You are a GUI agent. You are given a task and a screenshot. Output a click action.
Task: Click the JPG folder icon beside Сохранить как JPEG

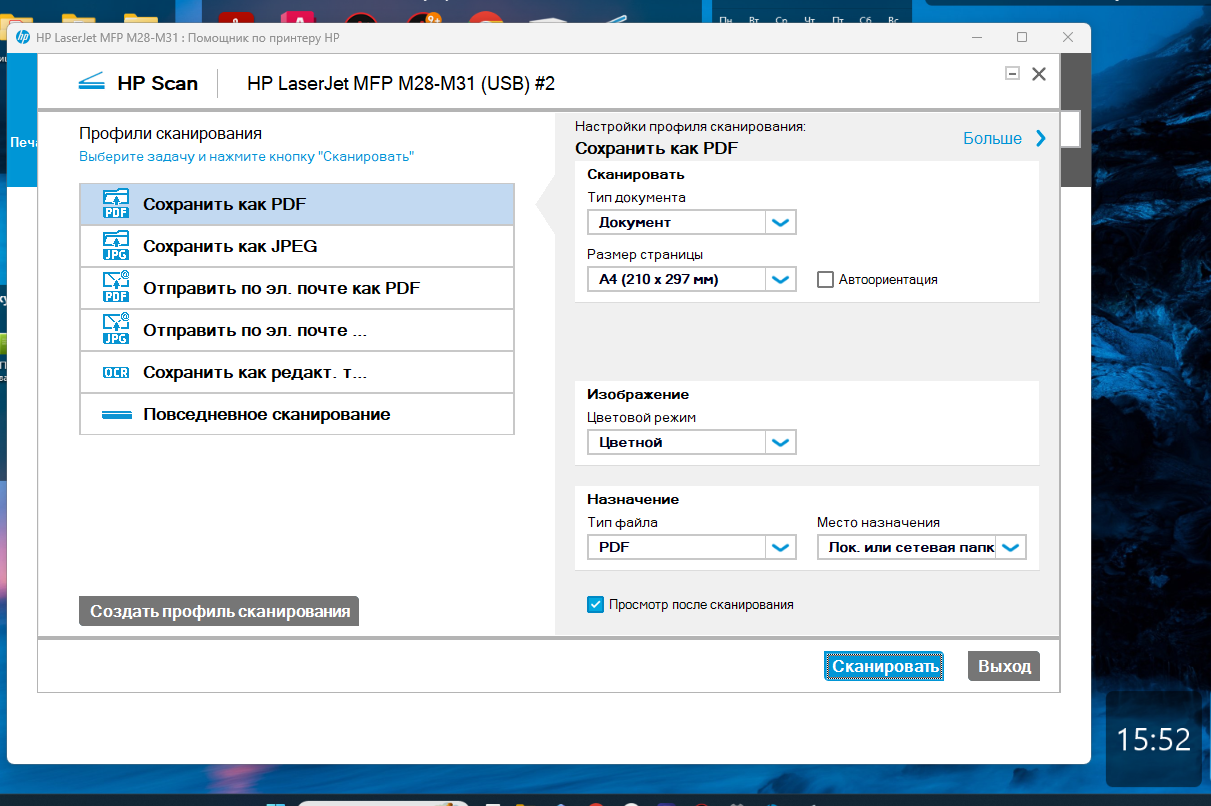click(x=116, y=246)
